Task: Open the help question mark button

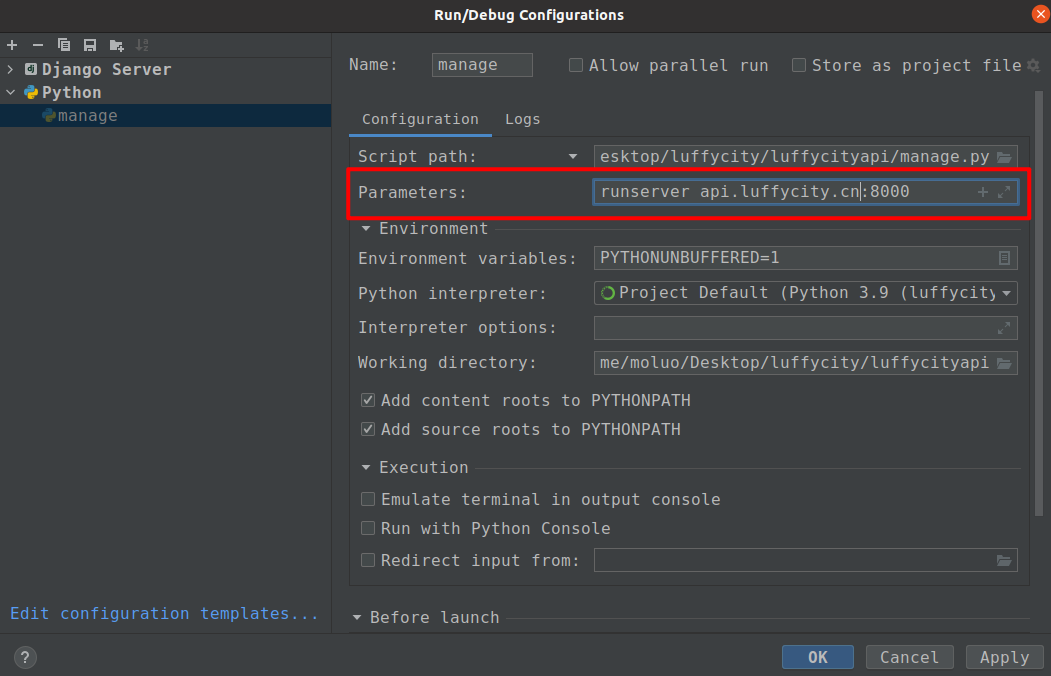Action: (x=26, y=657)
